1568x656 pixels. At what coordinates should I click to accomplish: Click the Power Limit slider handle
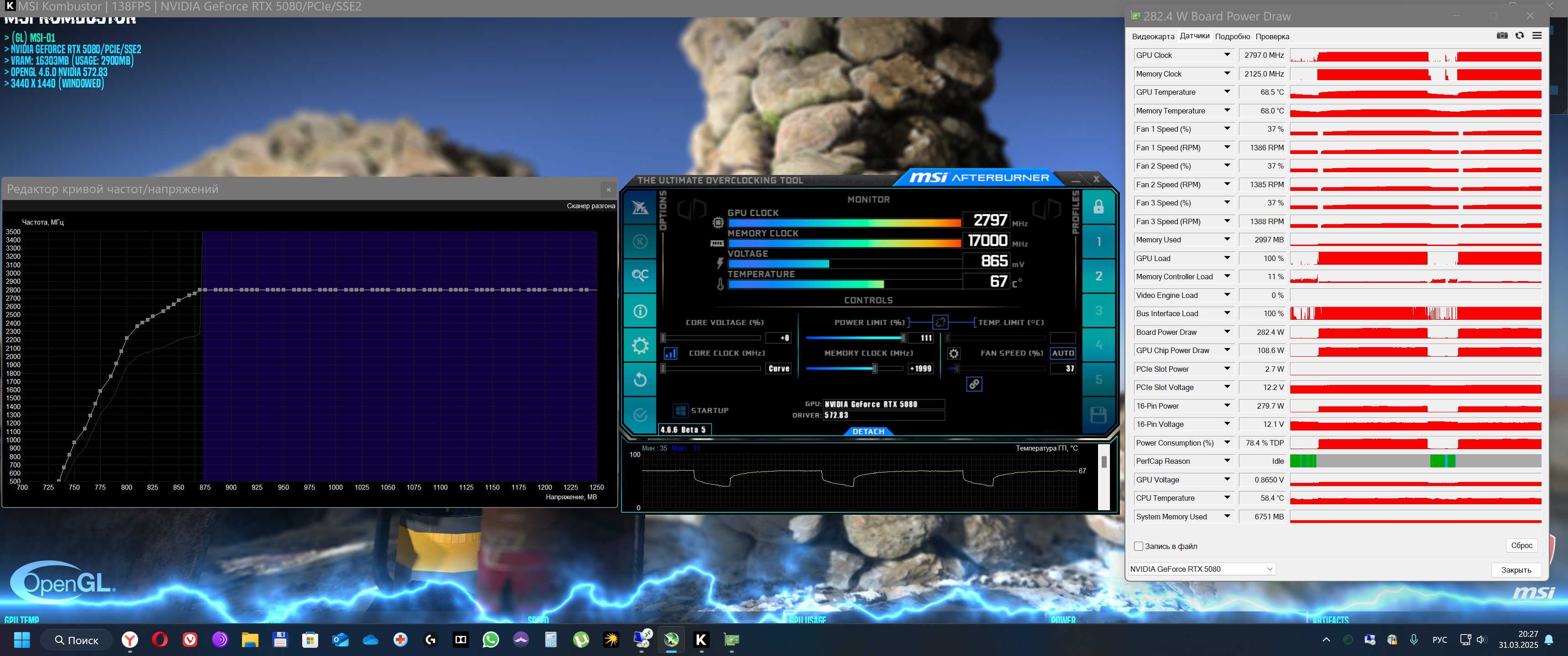coord(903,338)
